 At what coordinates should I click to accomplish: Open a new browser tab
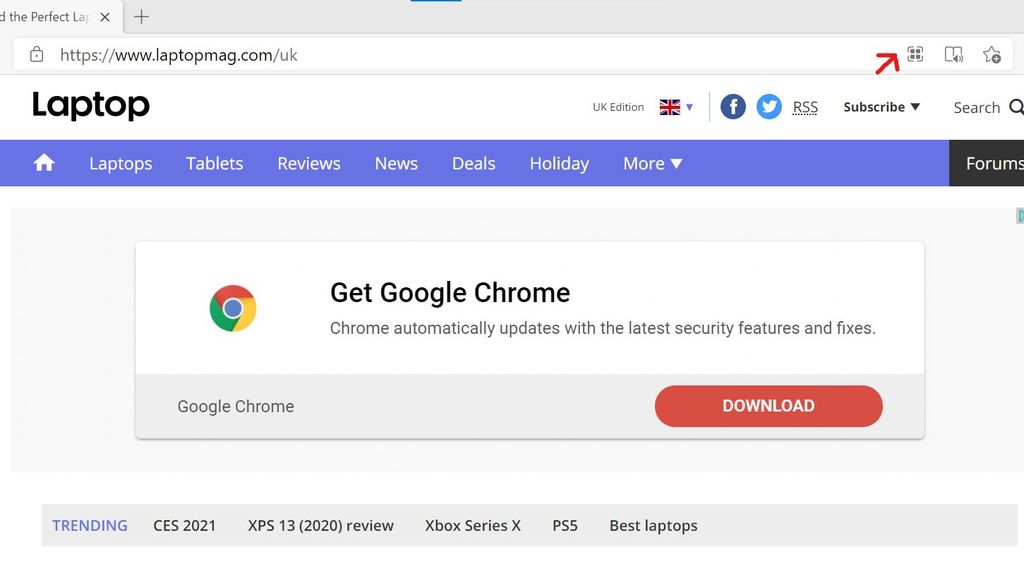click(141, 16)
